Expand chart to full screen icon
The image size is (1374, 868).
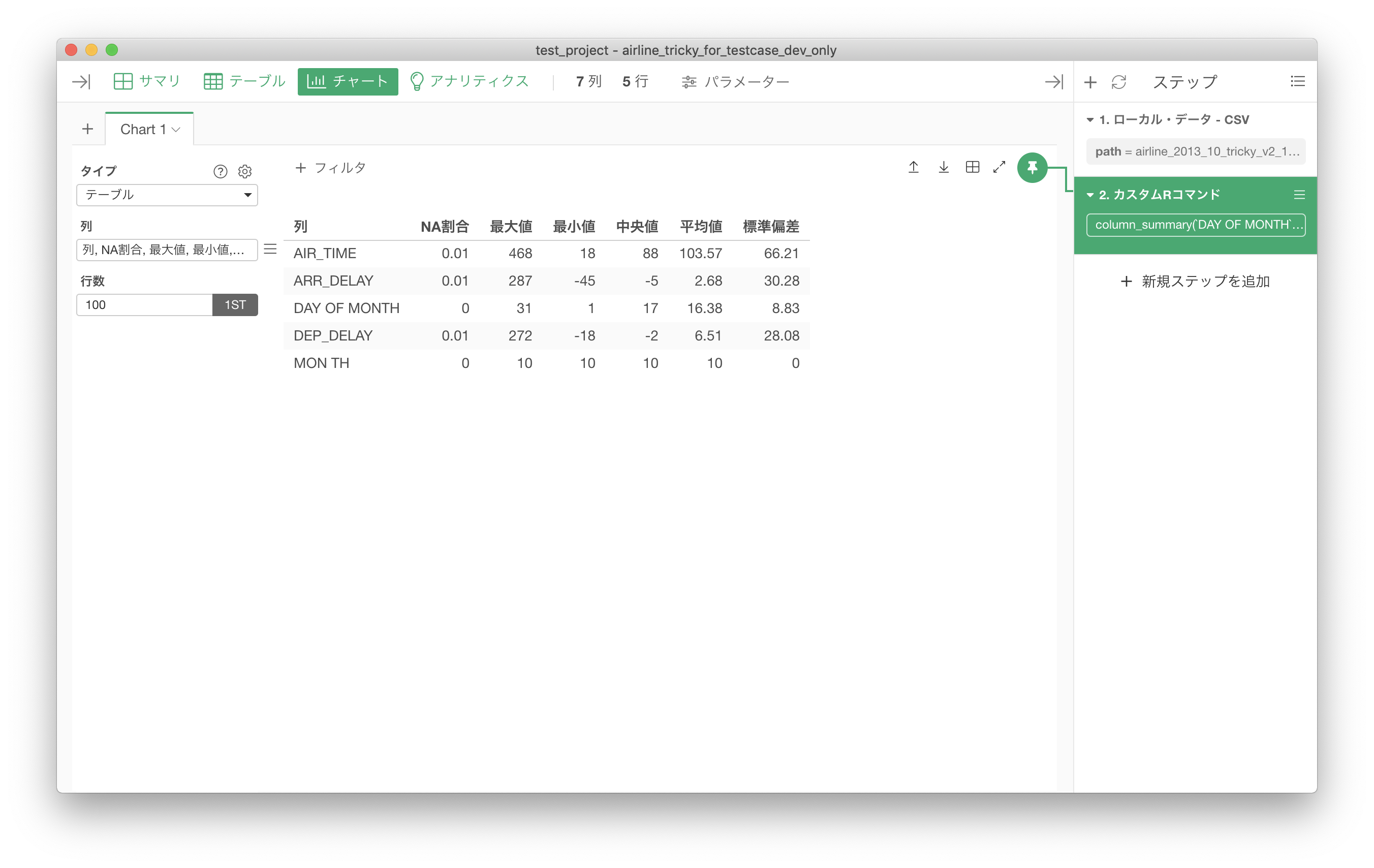999,167
